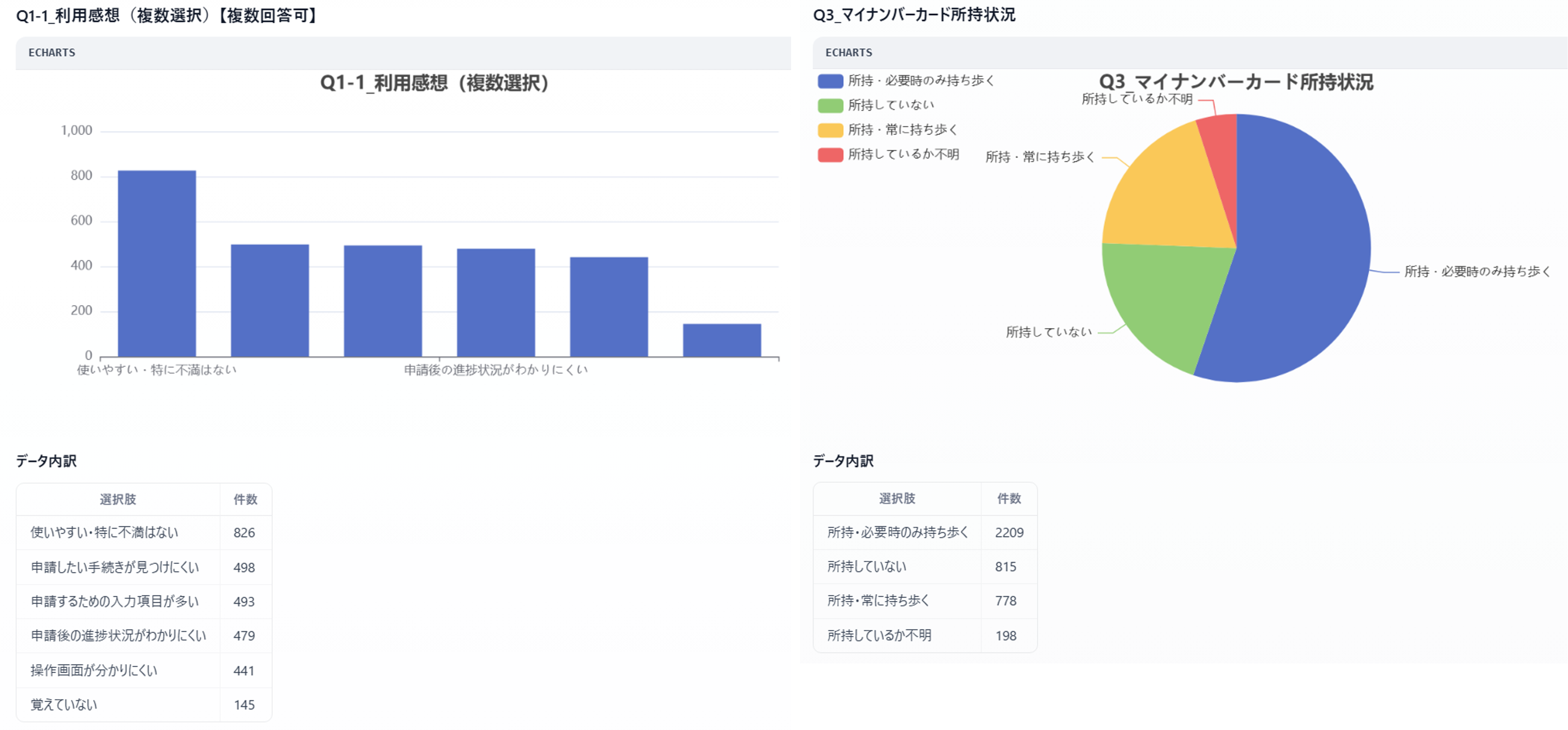Viewport: 1568px width, 730px height.
Task: Click the pie label 所持・常に持ち歩く next to the yellow slice
Action: pyautogui.click(x=1040, y=157)
